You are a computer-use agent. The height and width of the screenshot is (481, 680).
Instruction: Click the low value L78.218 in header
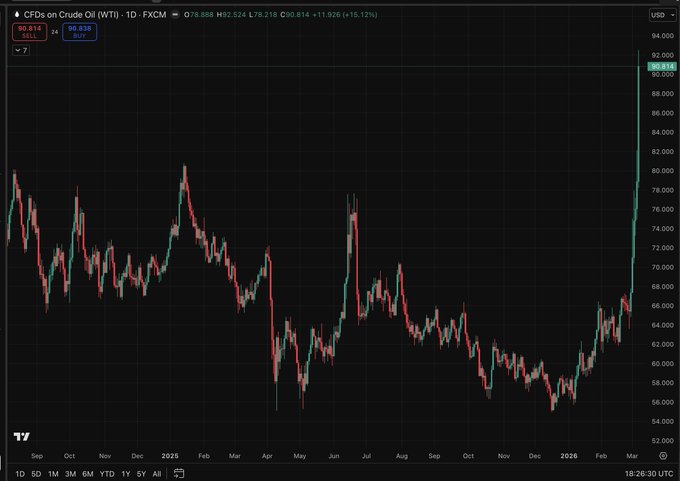[x=263, y=15]
